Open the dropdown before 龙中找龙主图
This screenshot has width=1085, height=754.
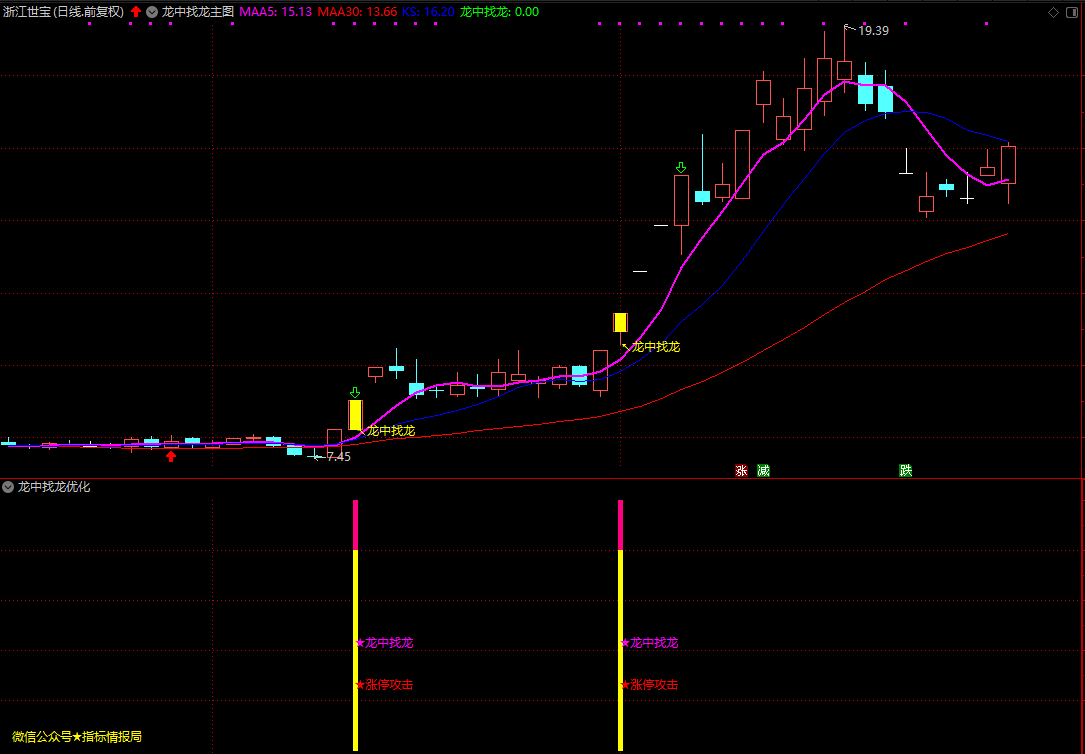[x=152, y=12]
